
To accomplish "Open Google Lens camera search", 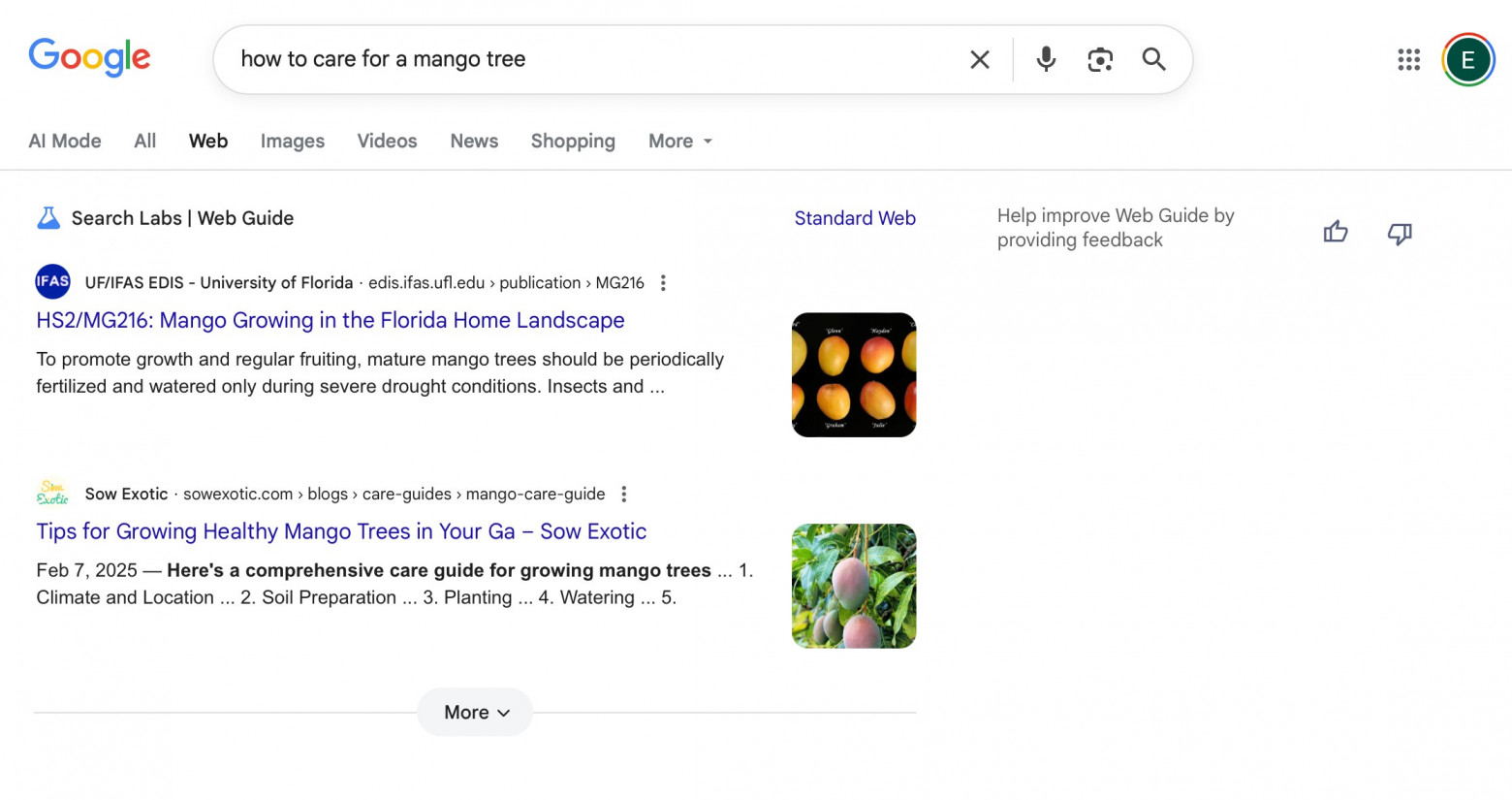I will 1100,59.
